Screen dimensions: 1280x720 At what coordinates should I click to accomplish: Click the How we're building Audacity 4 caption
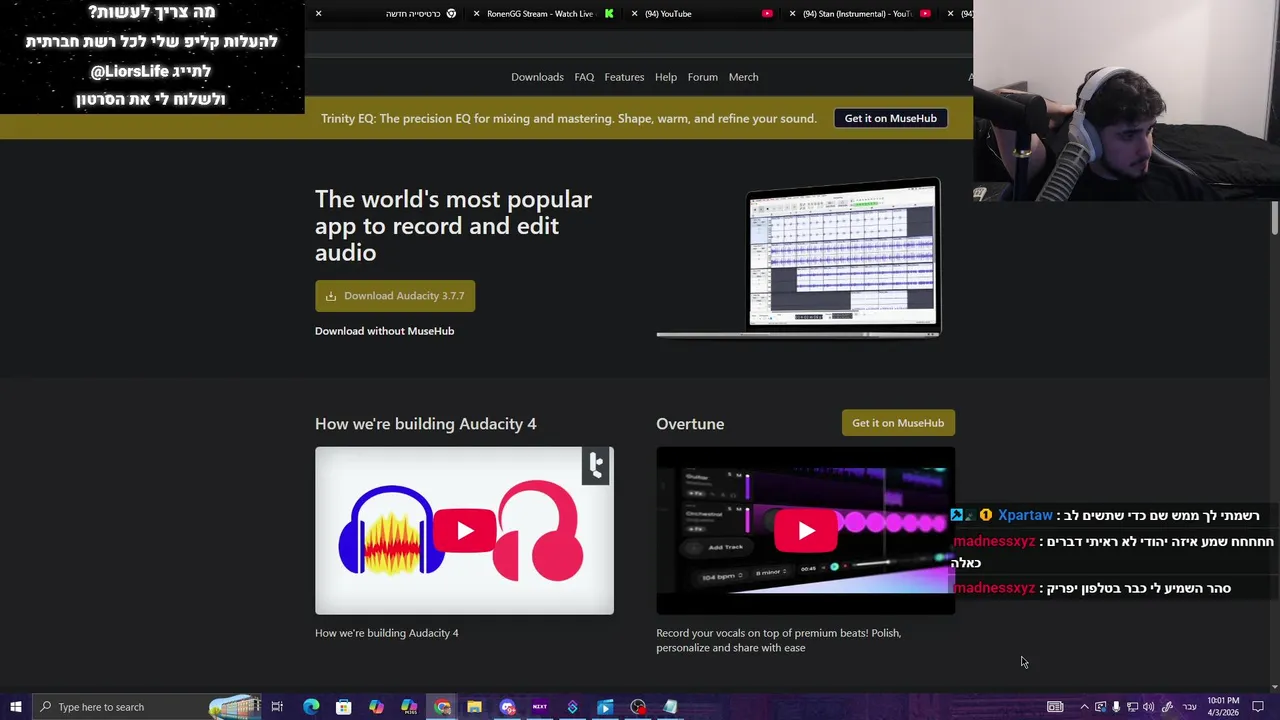386,633
